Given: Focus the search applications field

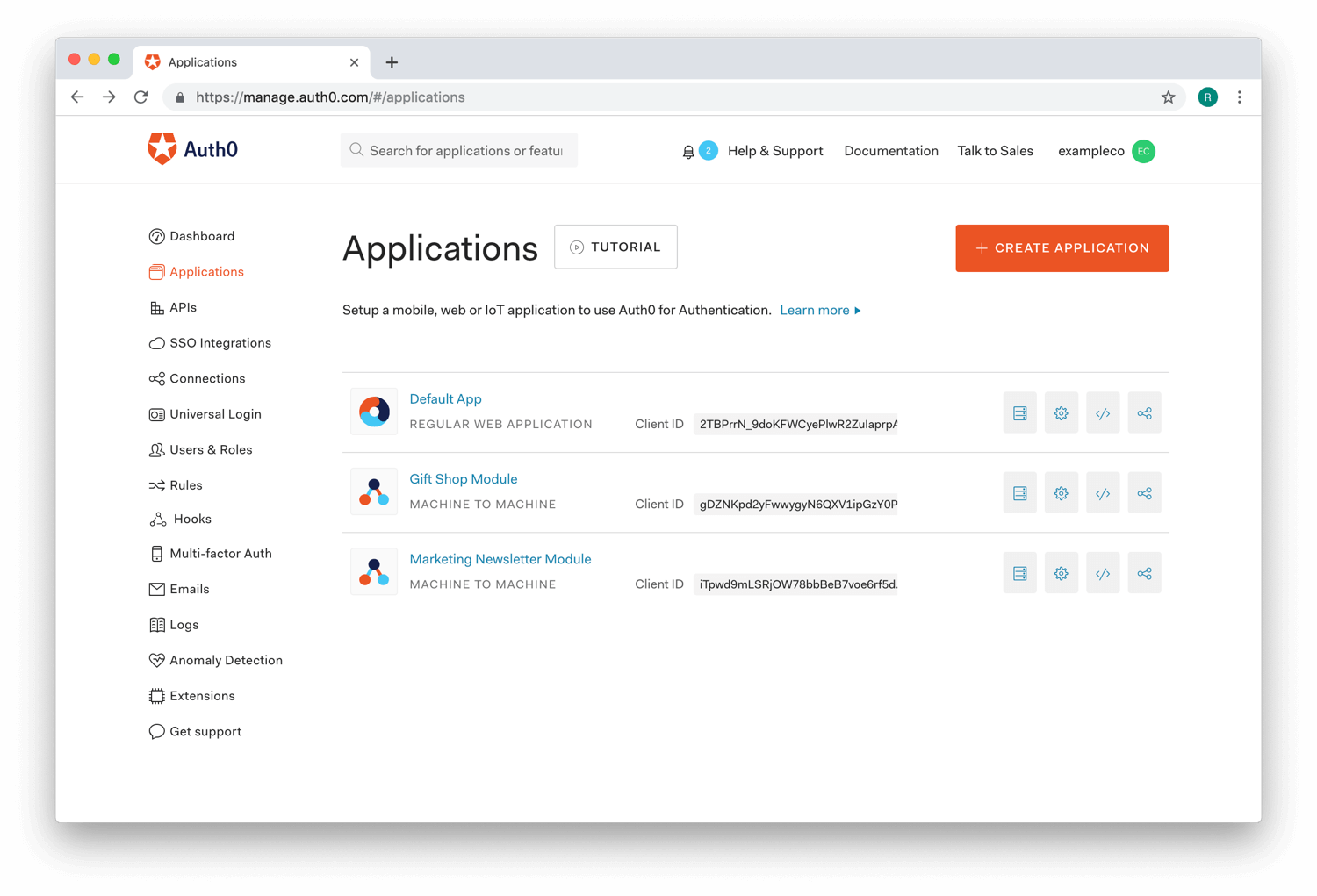Looking at the screenshot, I should pyautogui.click(x=459, y=150).
